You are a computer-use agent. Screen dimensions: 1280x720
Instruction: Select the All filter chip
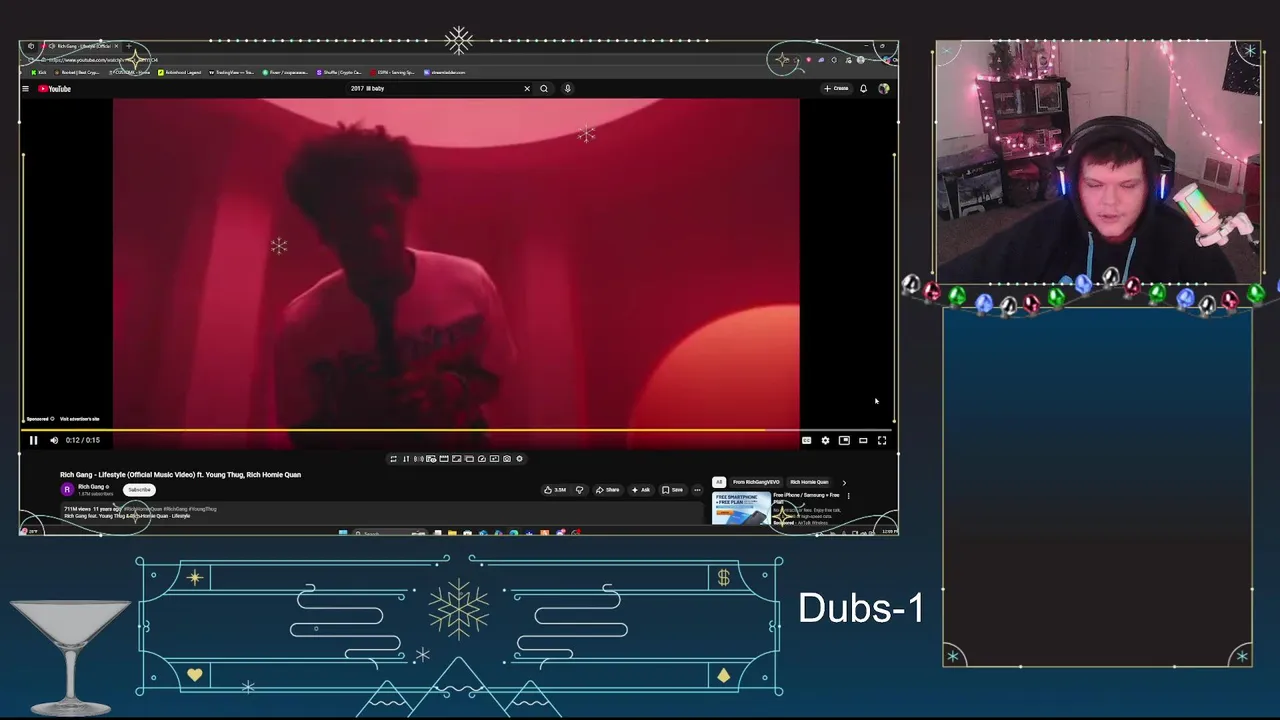click(x=718, y=482)
